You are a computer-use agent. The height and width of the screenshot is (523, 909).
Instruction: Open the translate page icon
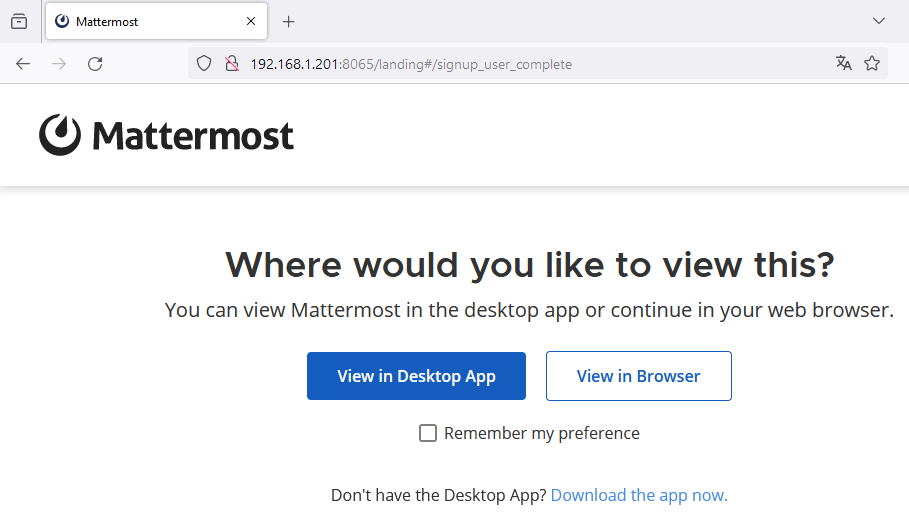(x=843, y=63)
